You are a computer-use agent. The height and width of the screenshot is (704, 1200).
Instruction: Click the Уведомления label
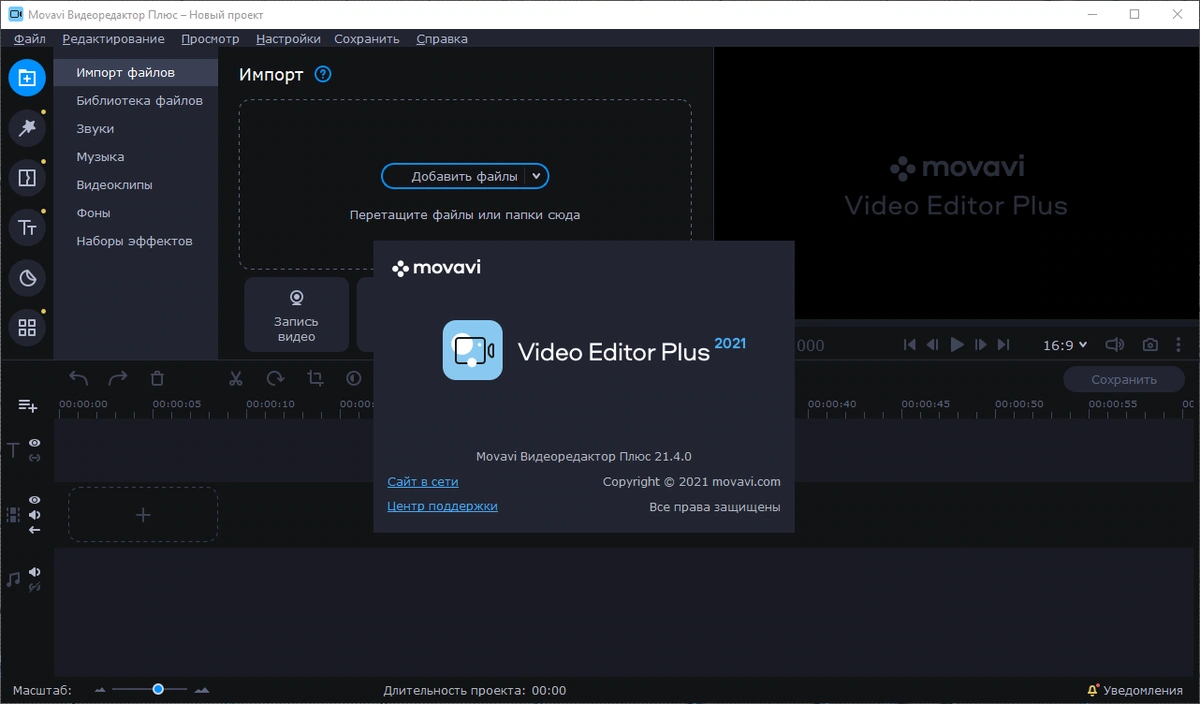(x=1144, y=690)
